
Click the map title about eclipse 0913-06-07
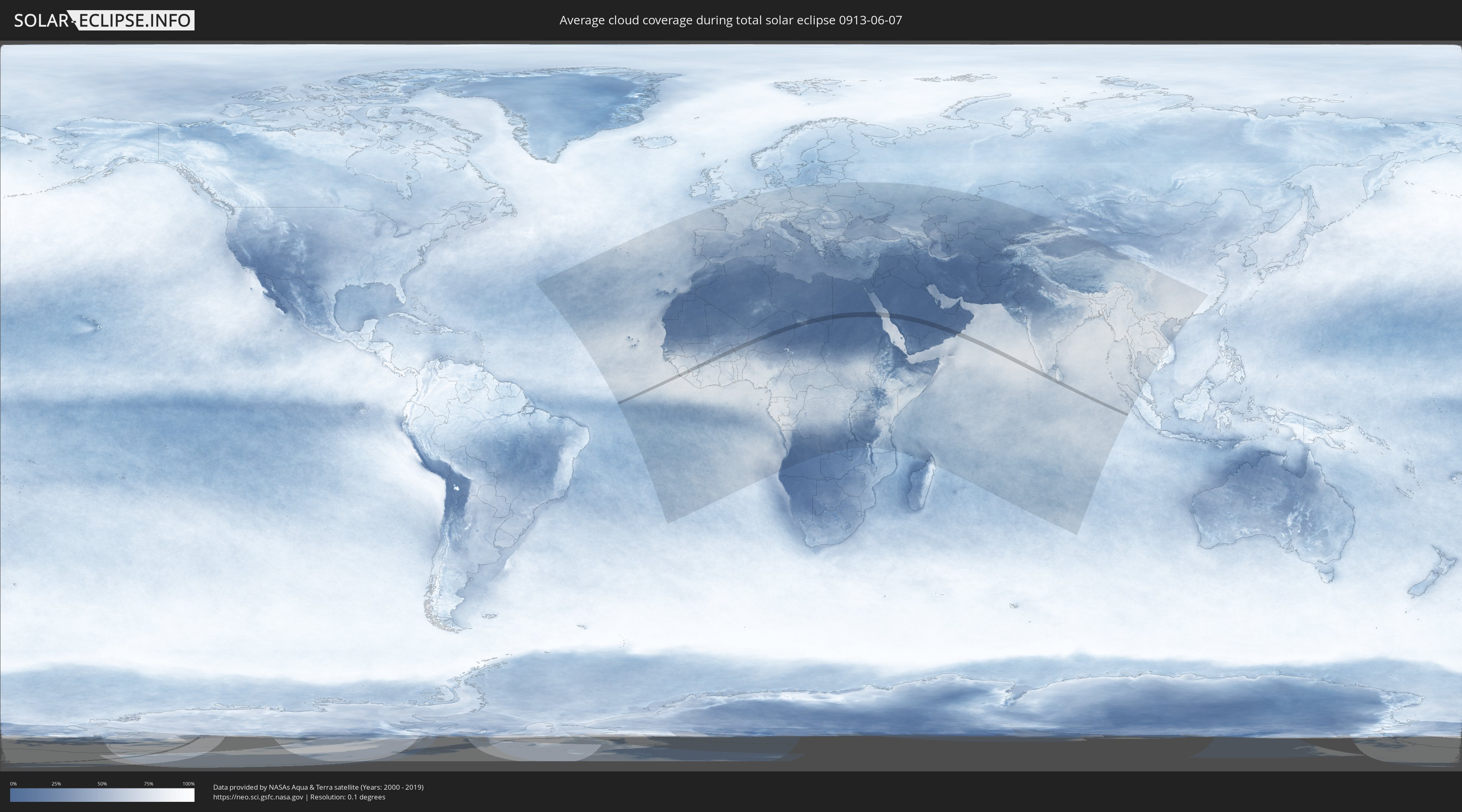(731, 20)
